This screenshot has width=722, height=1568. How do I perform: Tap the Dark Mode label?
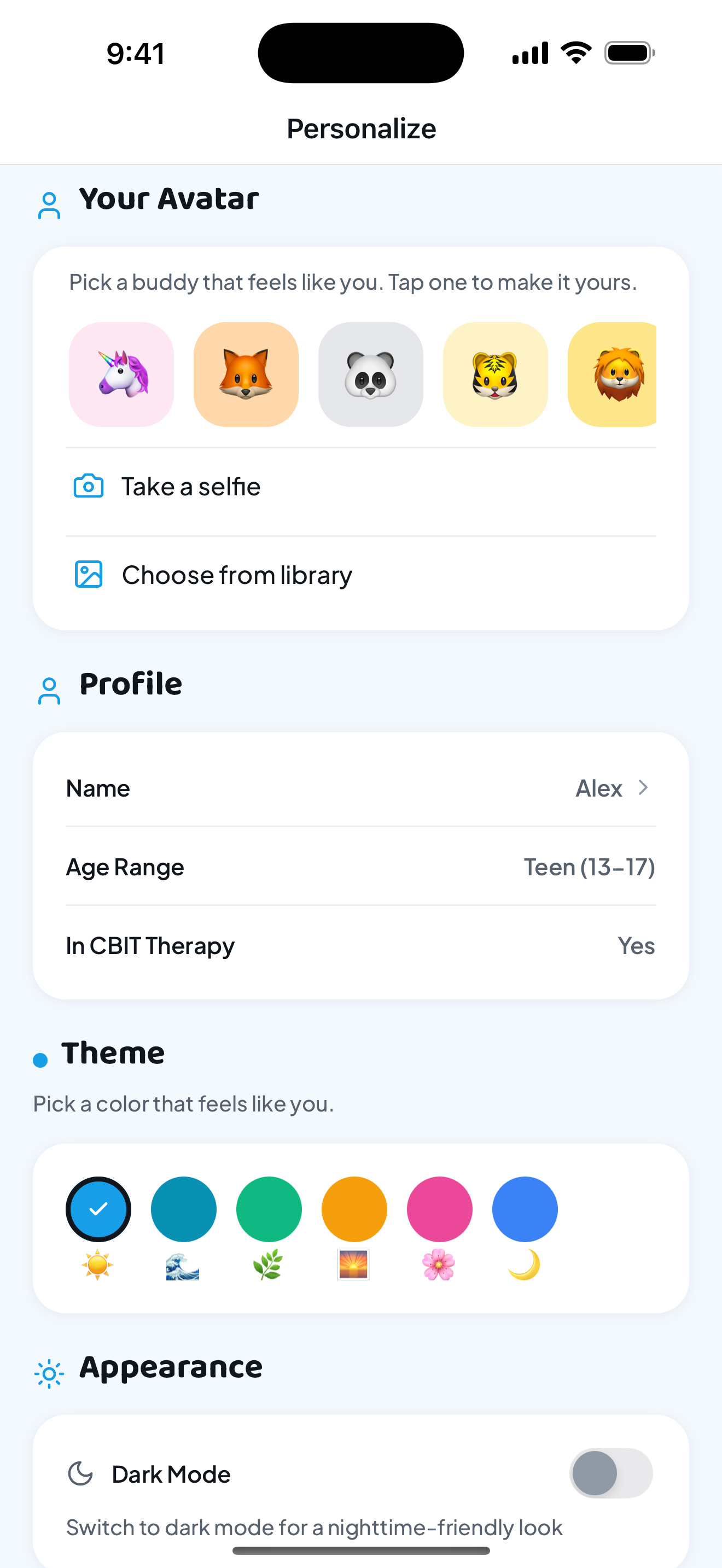point(171,1475)
